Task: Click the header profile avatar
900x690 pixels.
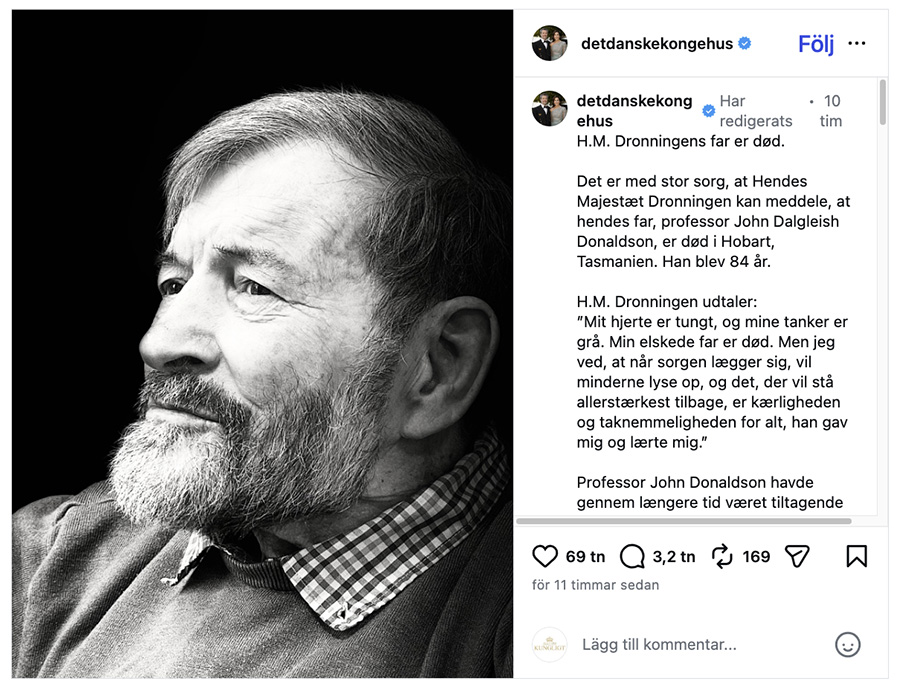Action: click(x=549, y=44)
